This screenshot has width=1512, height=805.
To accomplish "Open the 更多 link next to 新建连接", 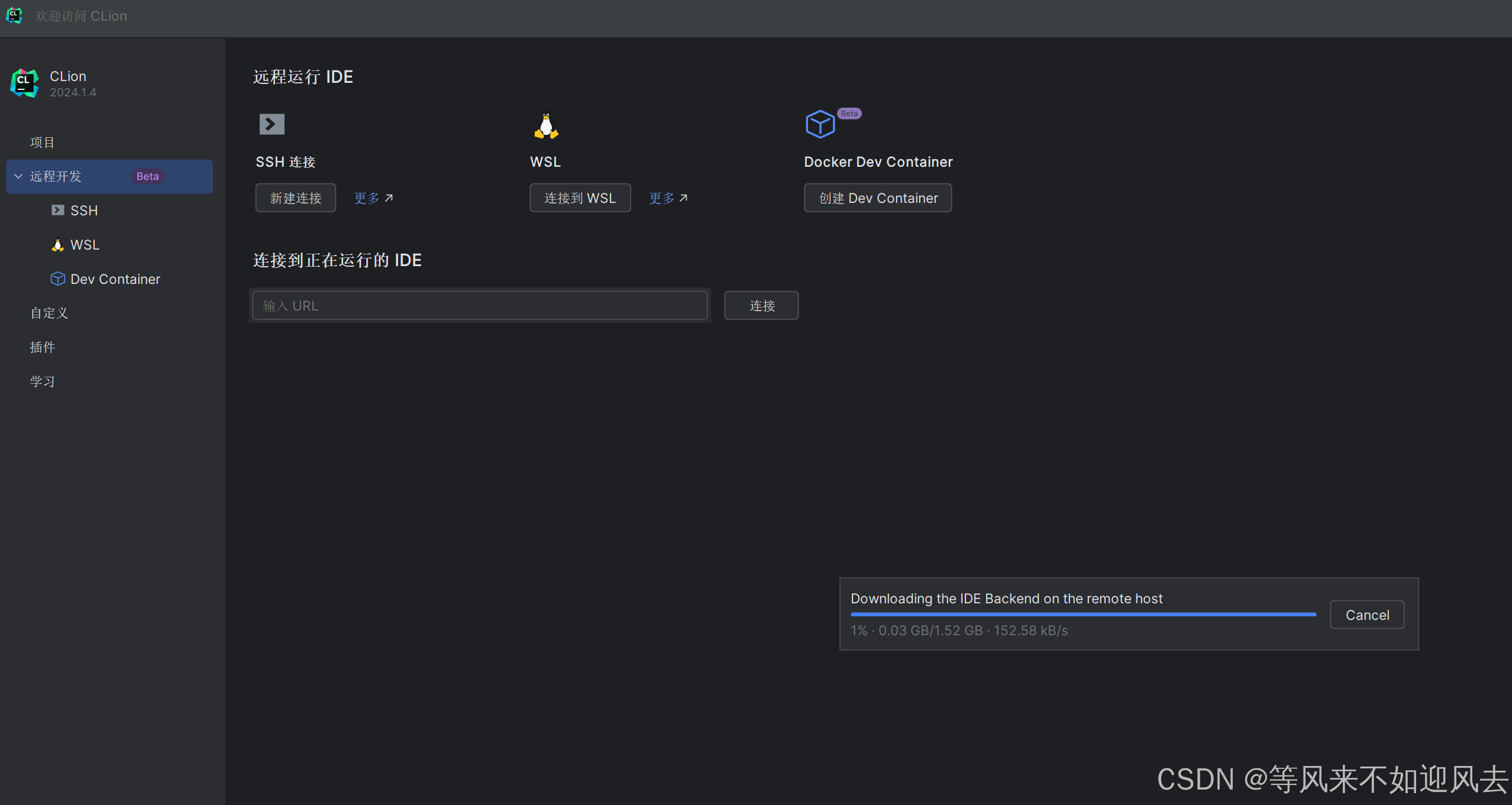I will pos(373,198).
